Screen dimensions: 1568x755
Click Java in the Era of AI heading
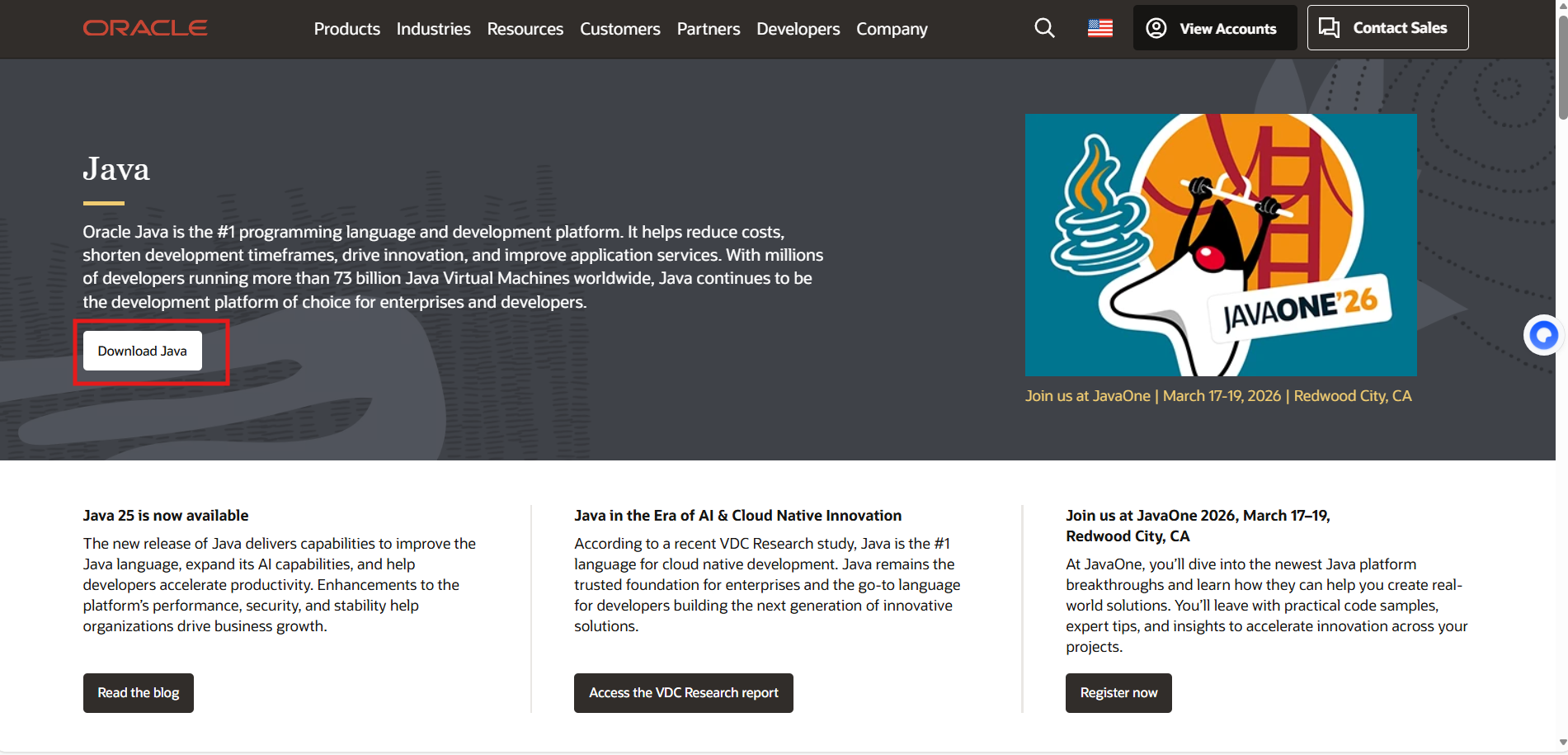point(738,516)
